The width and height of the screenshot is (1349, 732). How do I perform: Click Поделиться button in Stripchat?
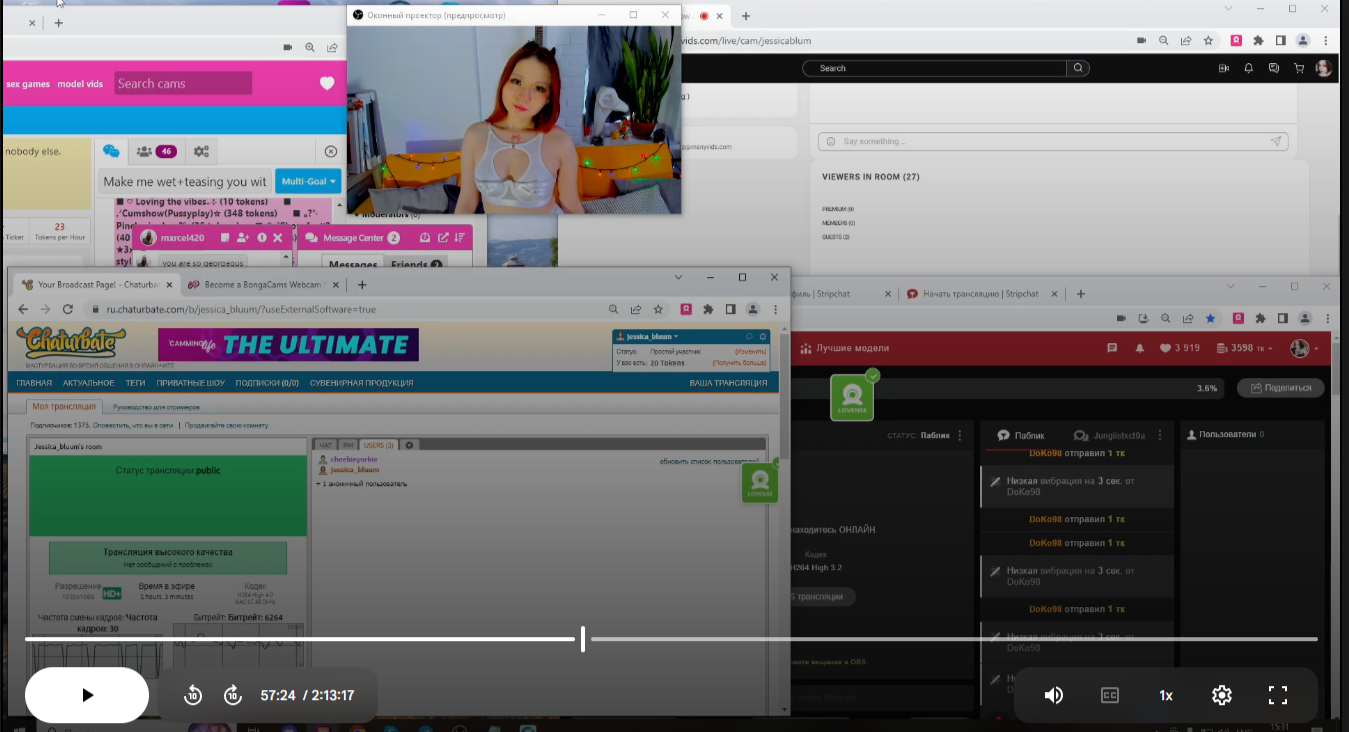click(x=1281, y=388)
